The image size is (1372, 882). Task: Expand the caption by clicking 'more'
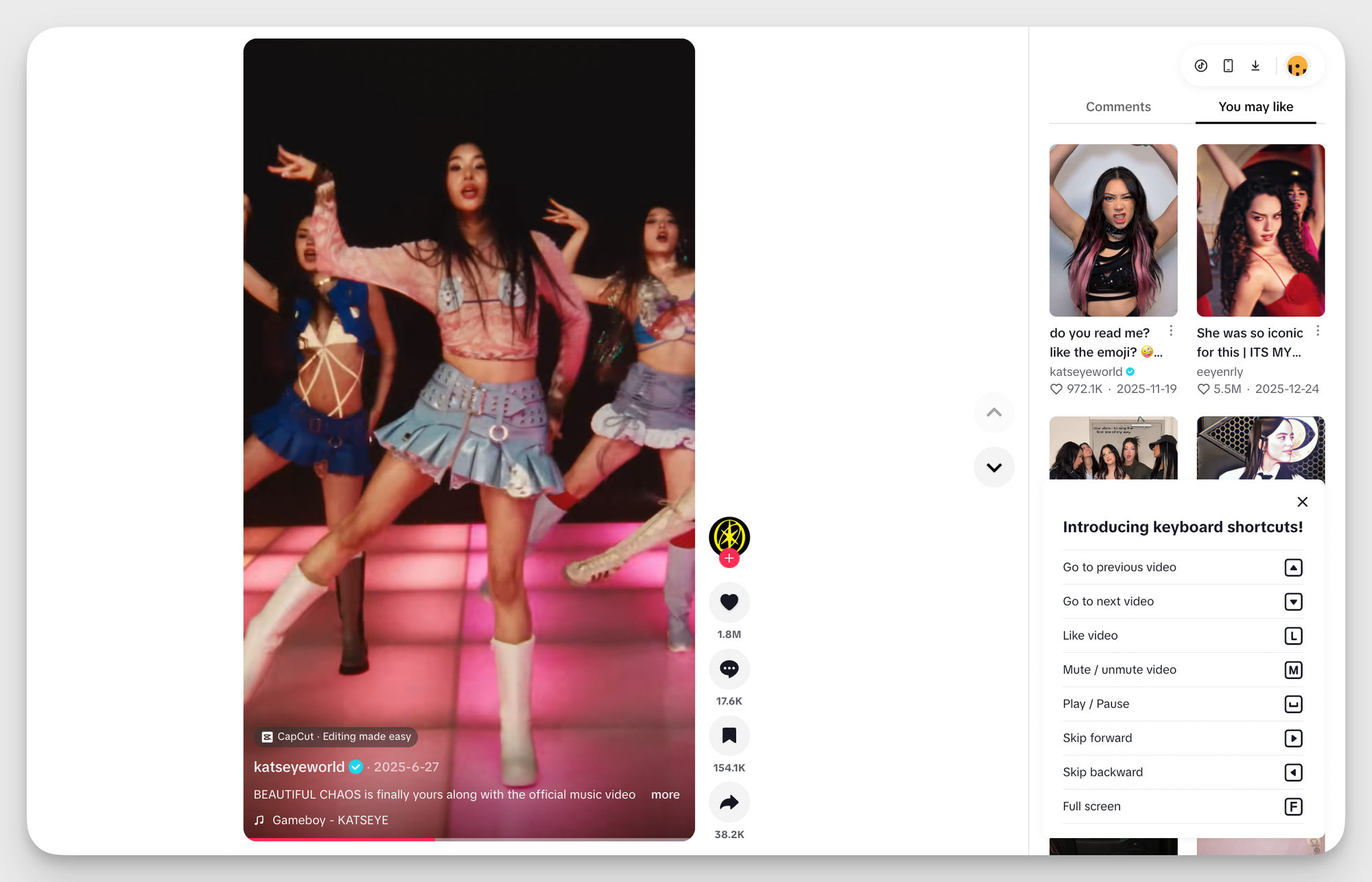[x=665, y=794]
